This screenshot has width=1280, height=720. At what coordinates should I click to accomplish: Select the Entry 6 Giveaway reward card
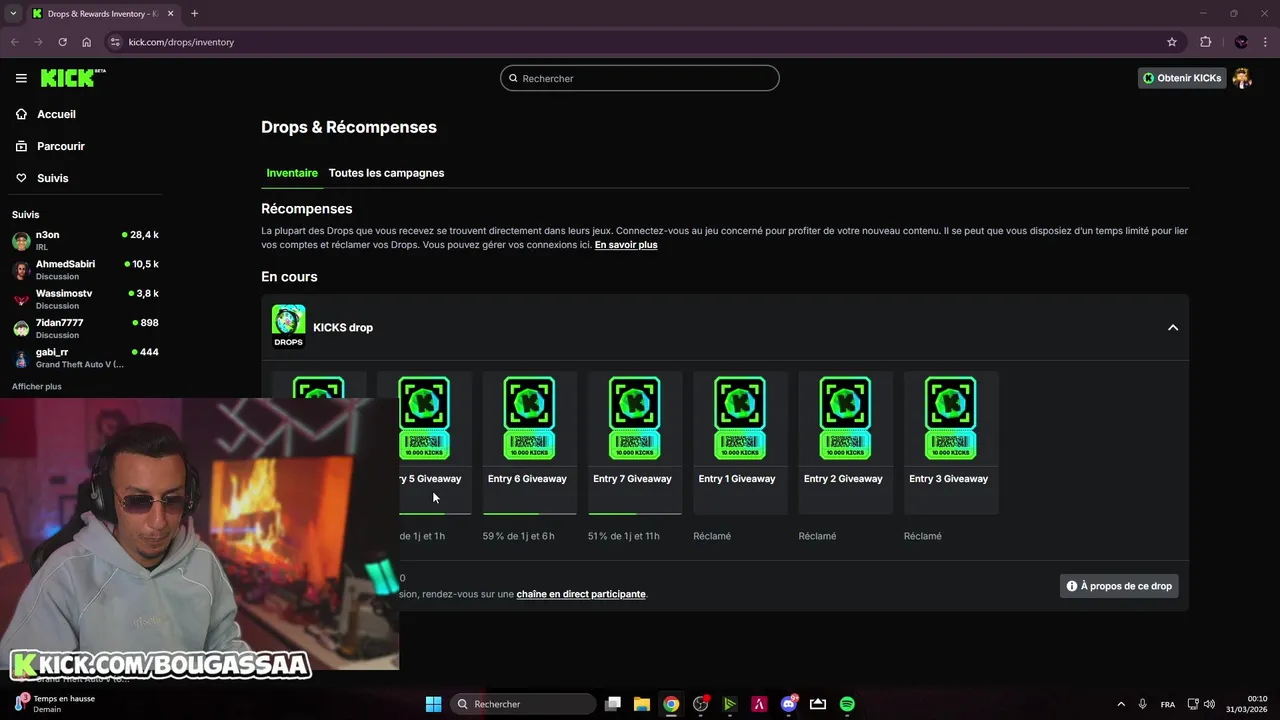coord(529,442)
